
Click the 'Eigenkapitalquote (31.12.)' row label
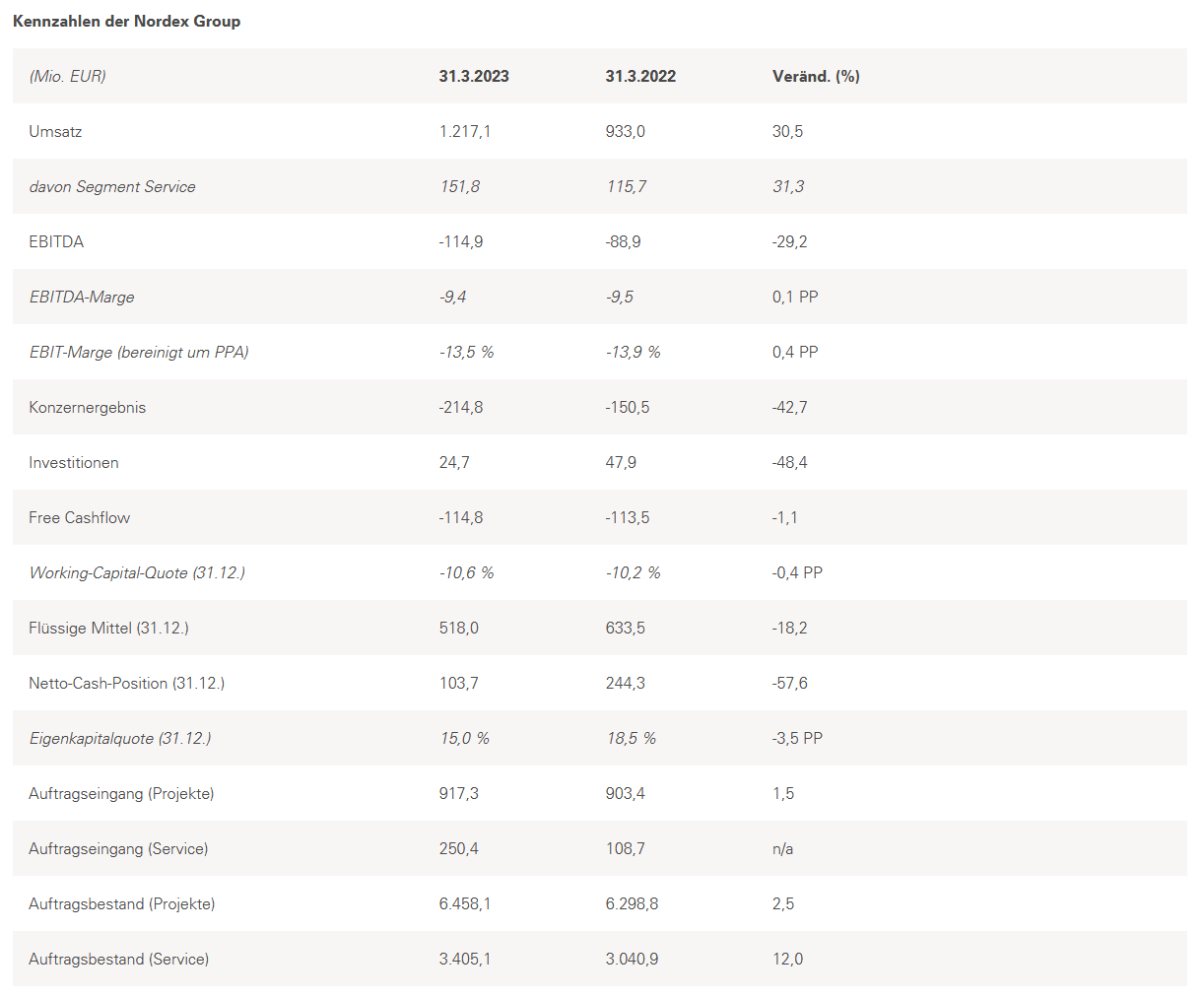tap(120, 738)
